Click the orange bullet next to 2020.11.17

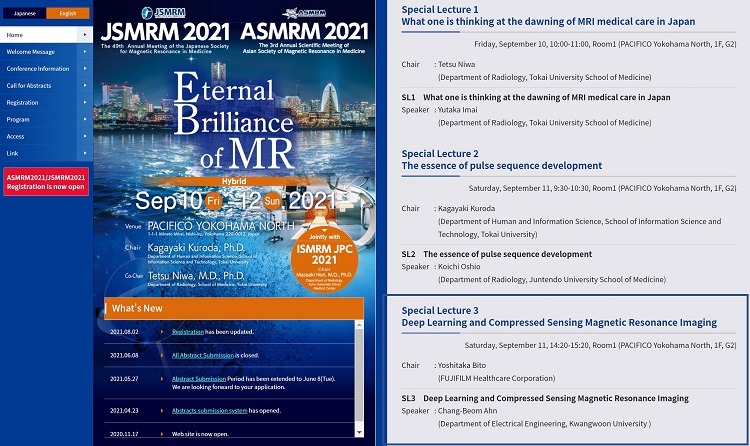pyautogui.click(x=162, y=434)
